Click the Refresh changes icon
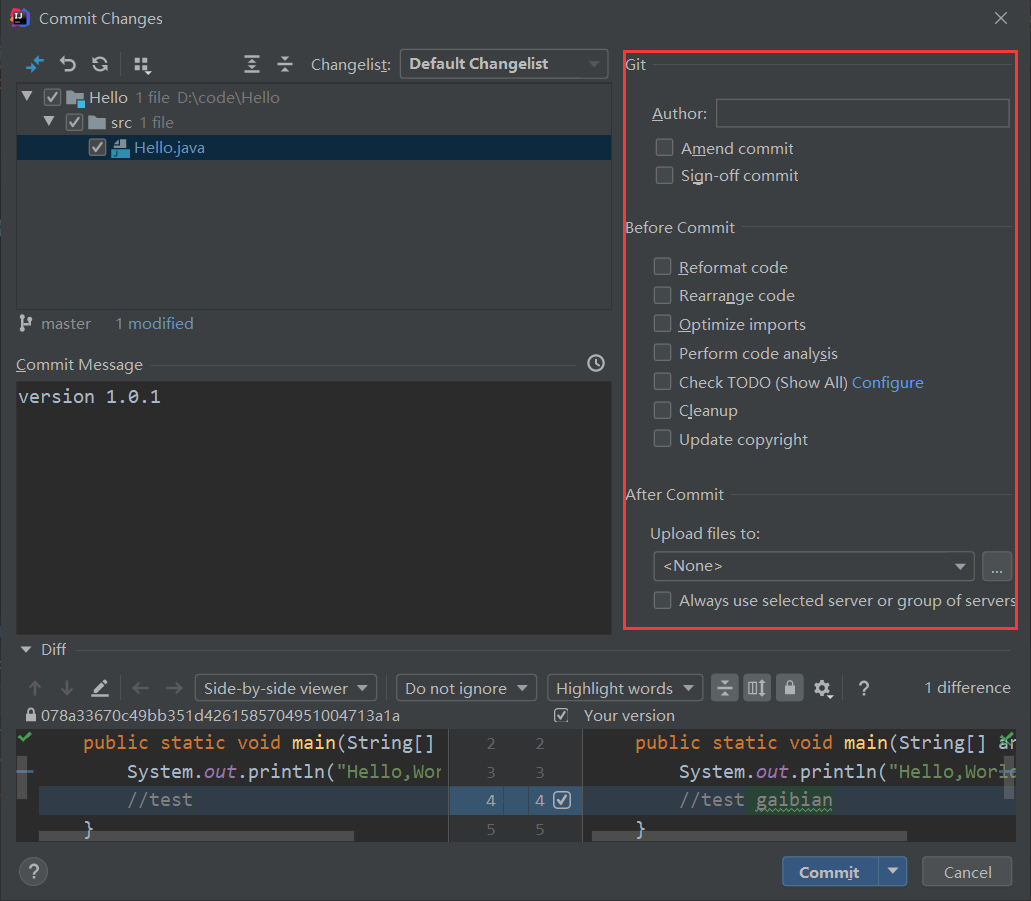 point(100,64)
